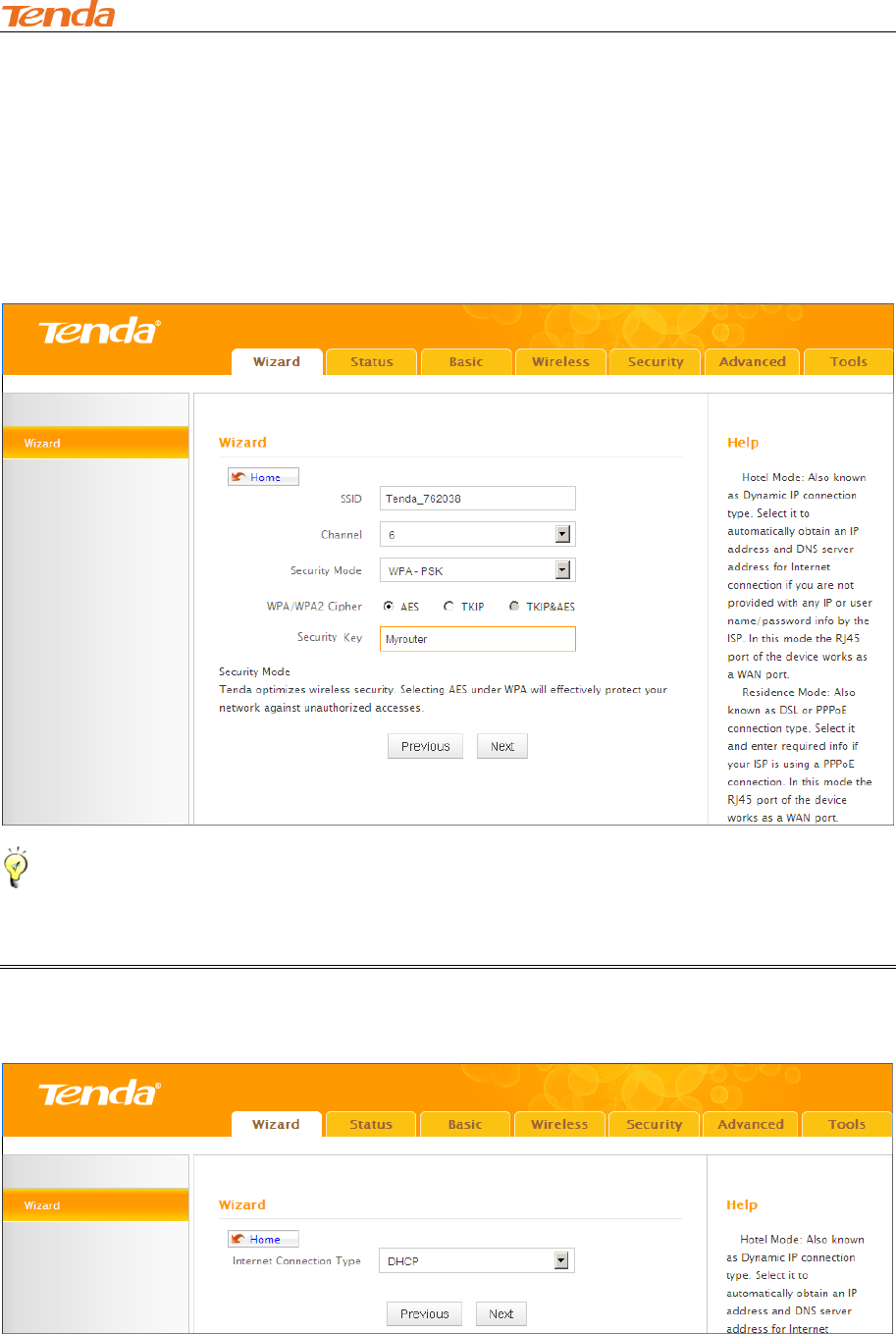
Task: Click Next below Internet Connection Type
Action: (x=501, y=1313)
